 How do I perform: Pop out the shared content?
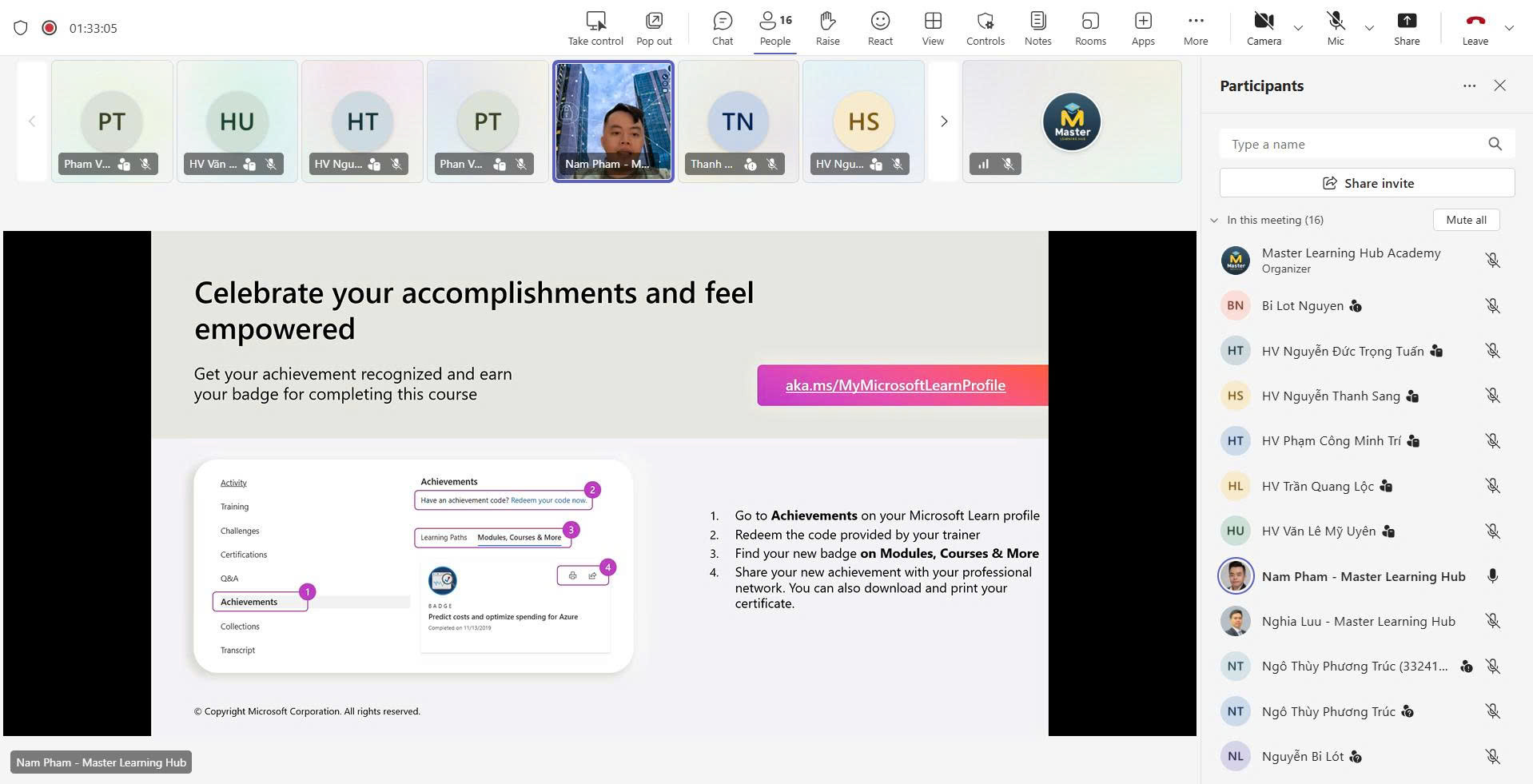click(x=653, y=28)
